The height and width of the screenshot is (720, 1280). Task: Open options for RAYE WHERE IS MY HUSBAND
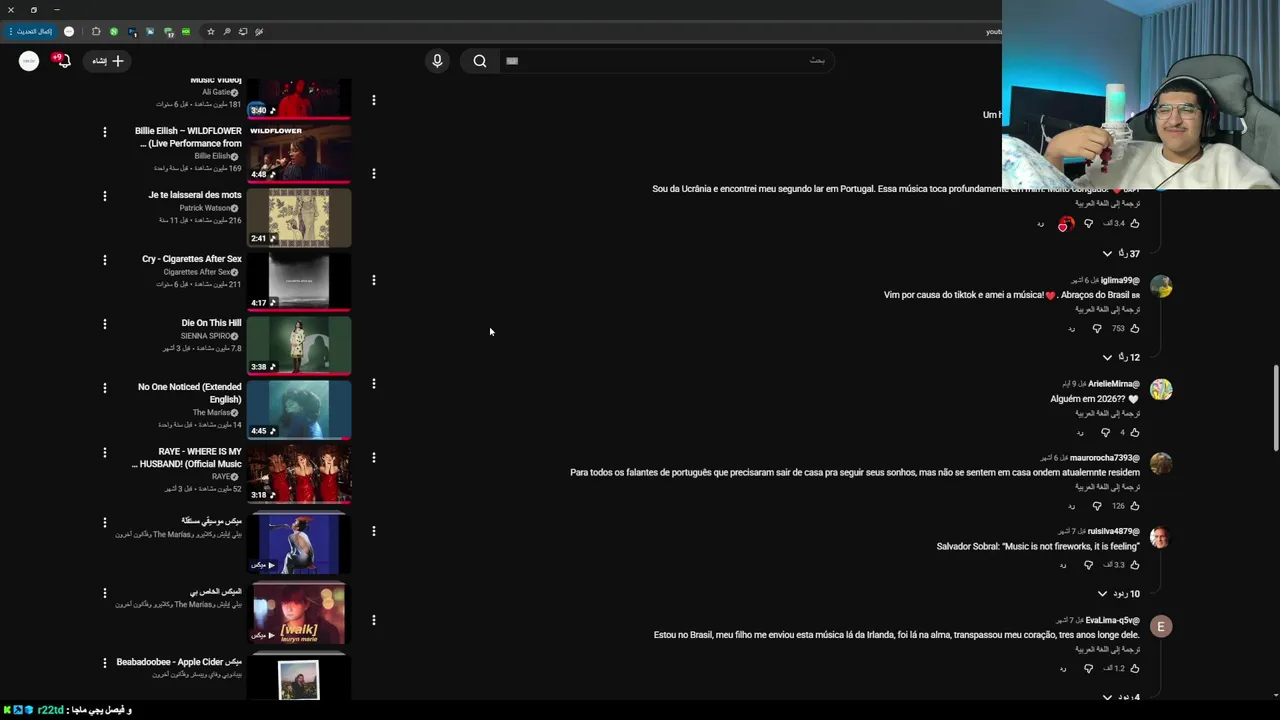tap(104, 452)
